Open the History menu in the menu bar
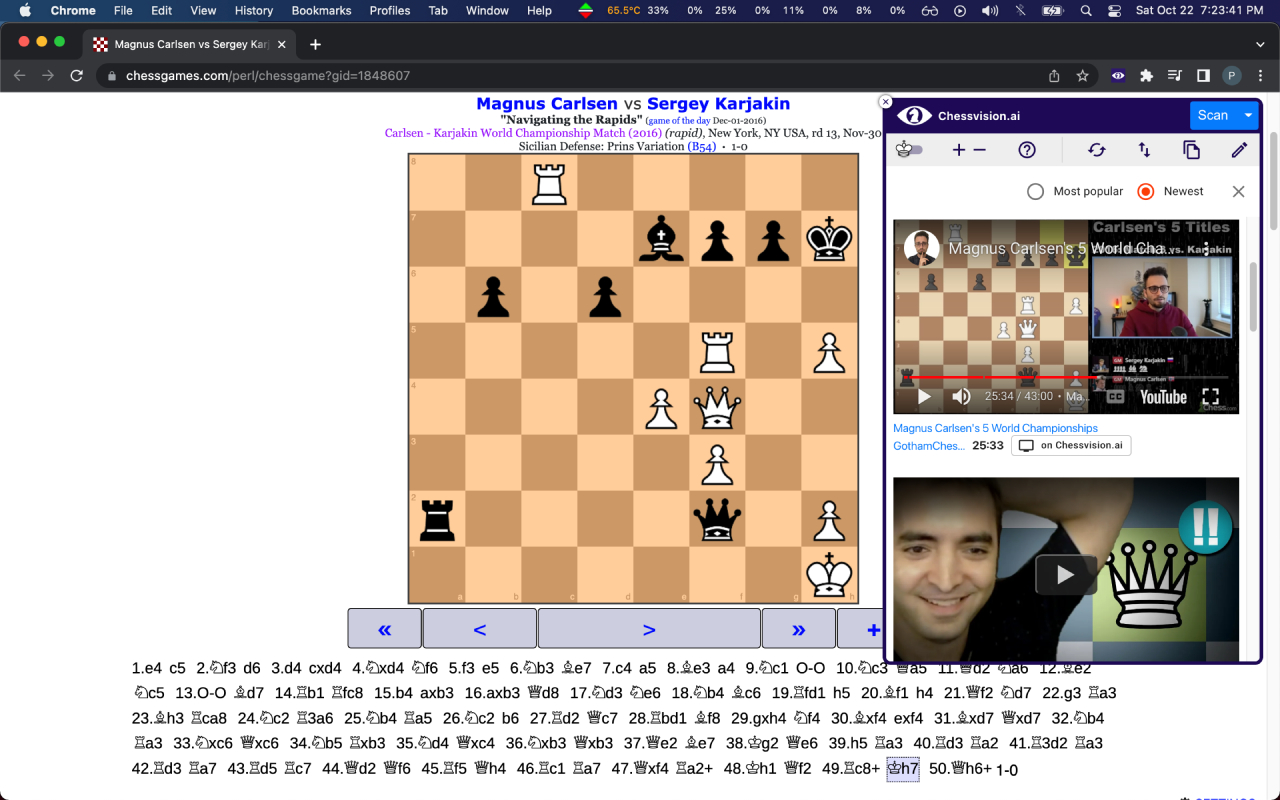The height and width of the screenshot is (800, 1280). tap(253, 11)
